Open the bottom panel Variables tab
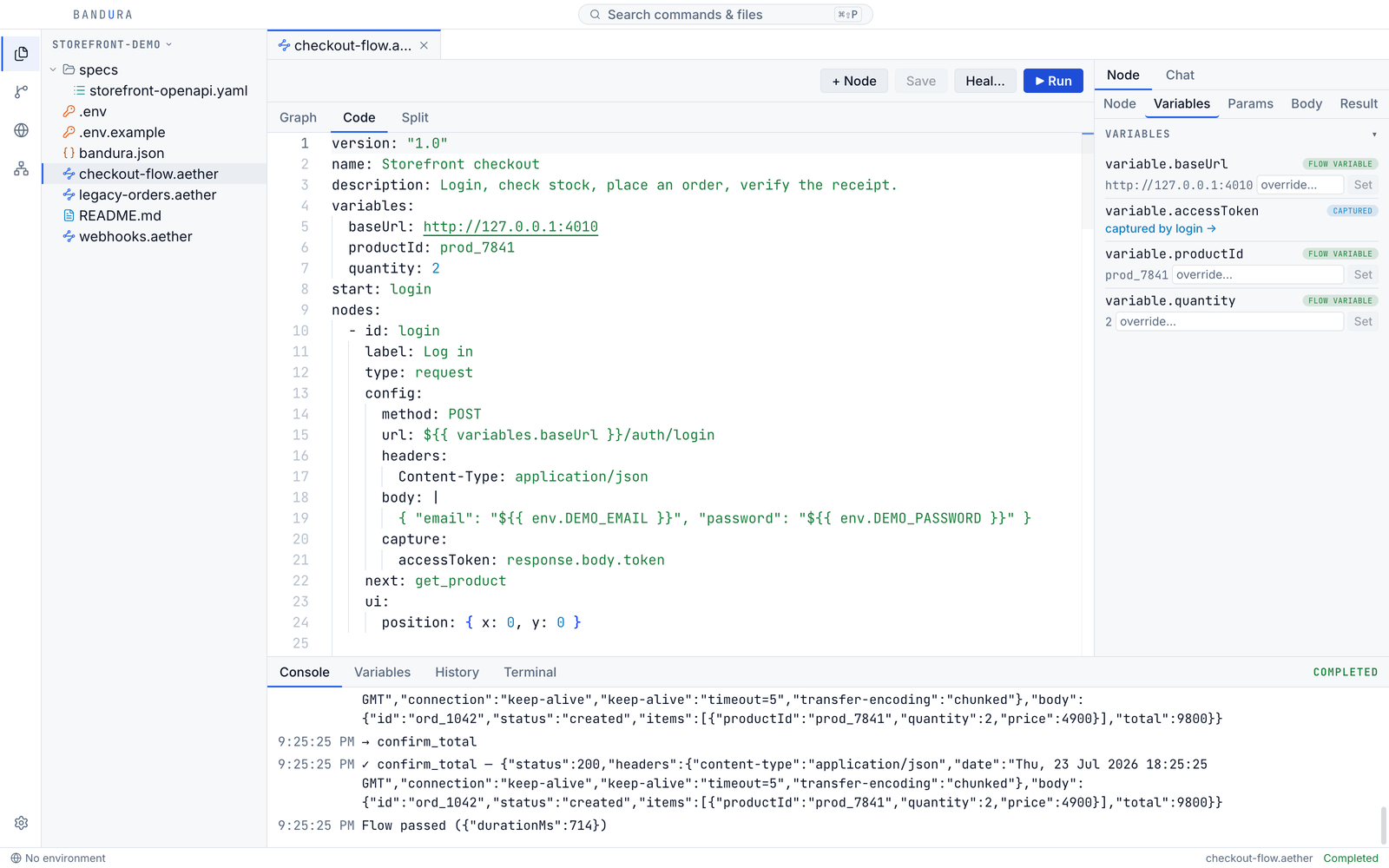The height and width of the screenshot is (868, 1389). tap(382, 672)
